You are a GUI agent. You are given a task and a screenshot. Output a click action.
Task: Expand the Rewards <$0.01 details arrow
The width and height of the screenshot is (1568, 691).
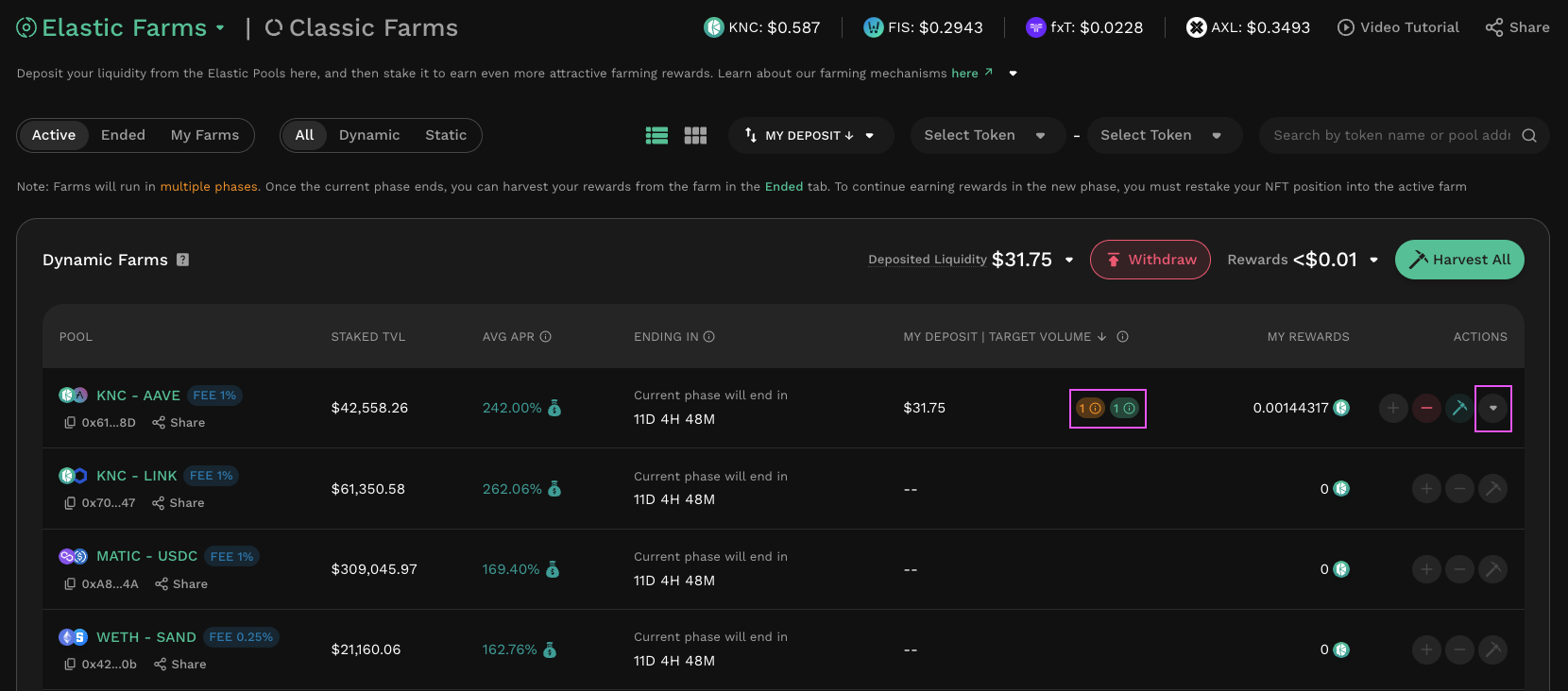(x=1373, y=261)
